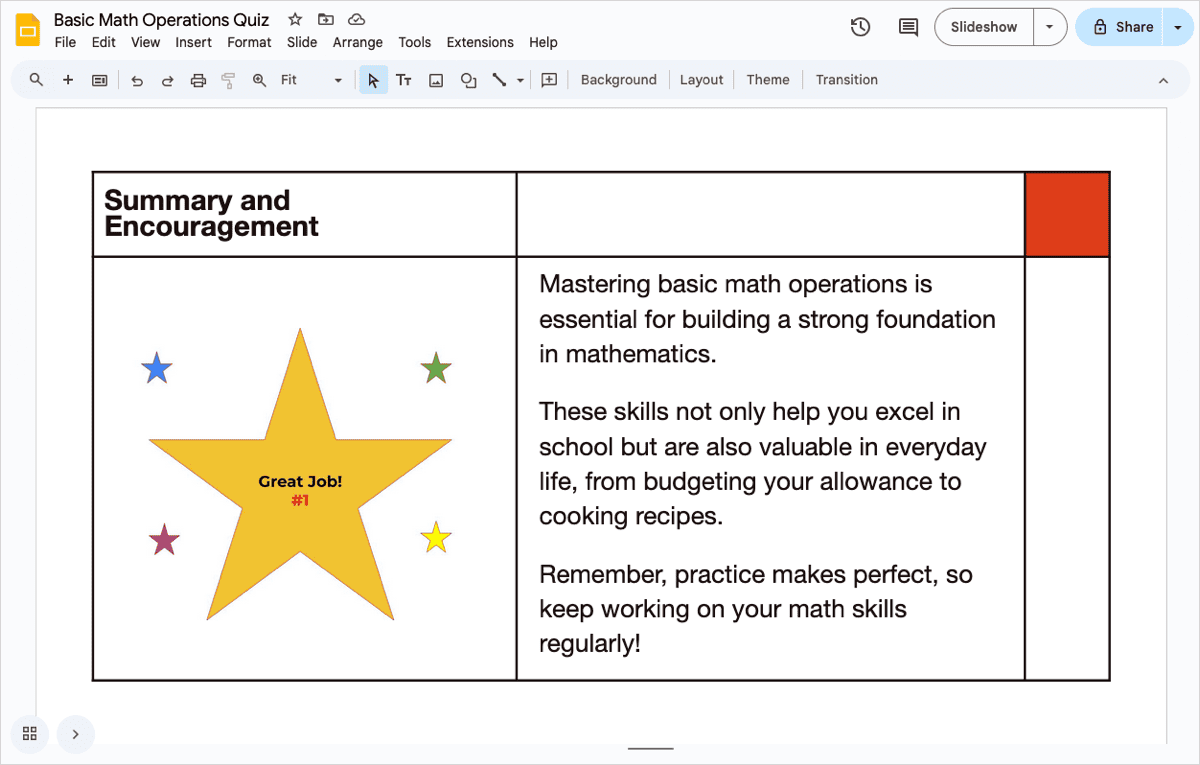Open the View menu
Screen dimensions: 1200x765
tap(145, 42)
